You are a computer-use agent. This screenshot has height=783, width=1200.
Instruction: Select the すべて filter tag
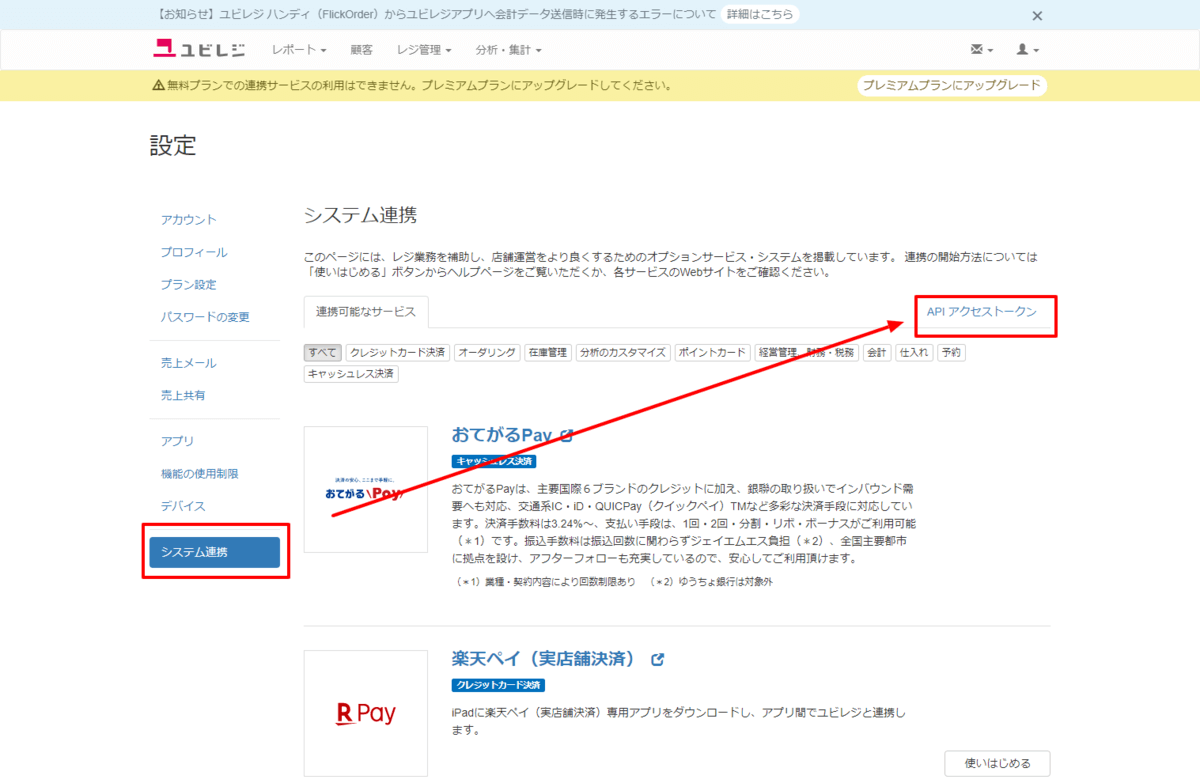[323, 353]
